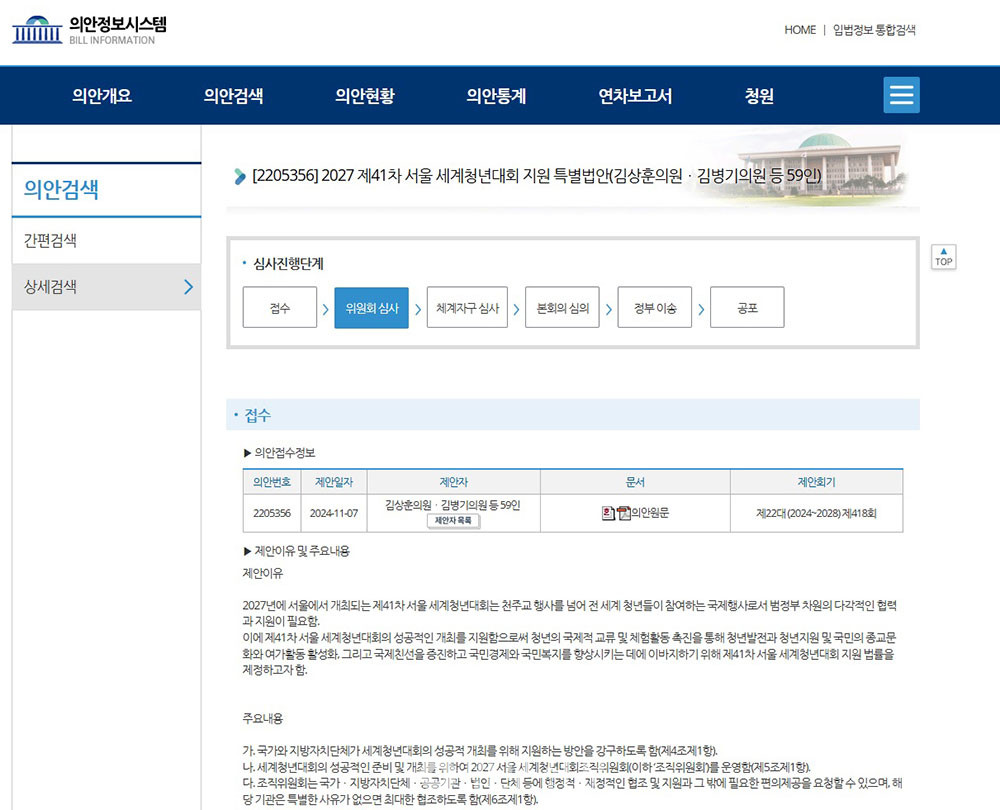Go to HOME via the top link
Image resolution: width=1000 pixels, height=810 pixels.
(x=799, y=30)
